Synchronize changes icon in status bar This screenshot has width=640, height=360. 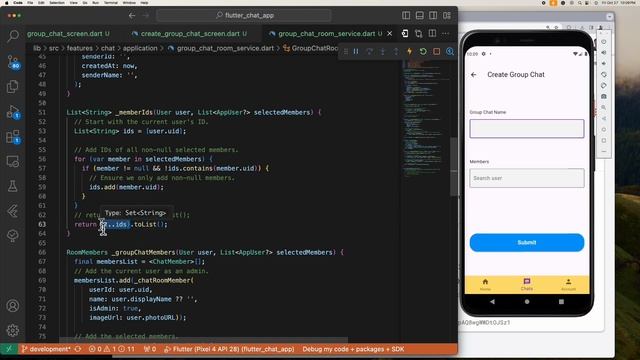pyautogui.click(x=78, y=349)
